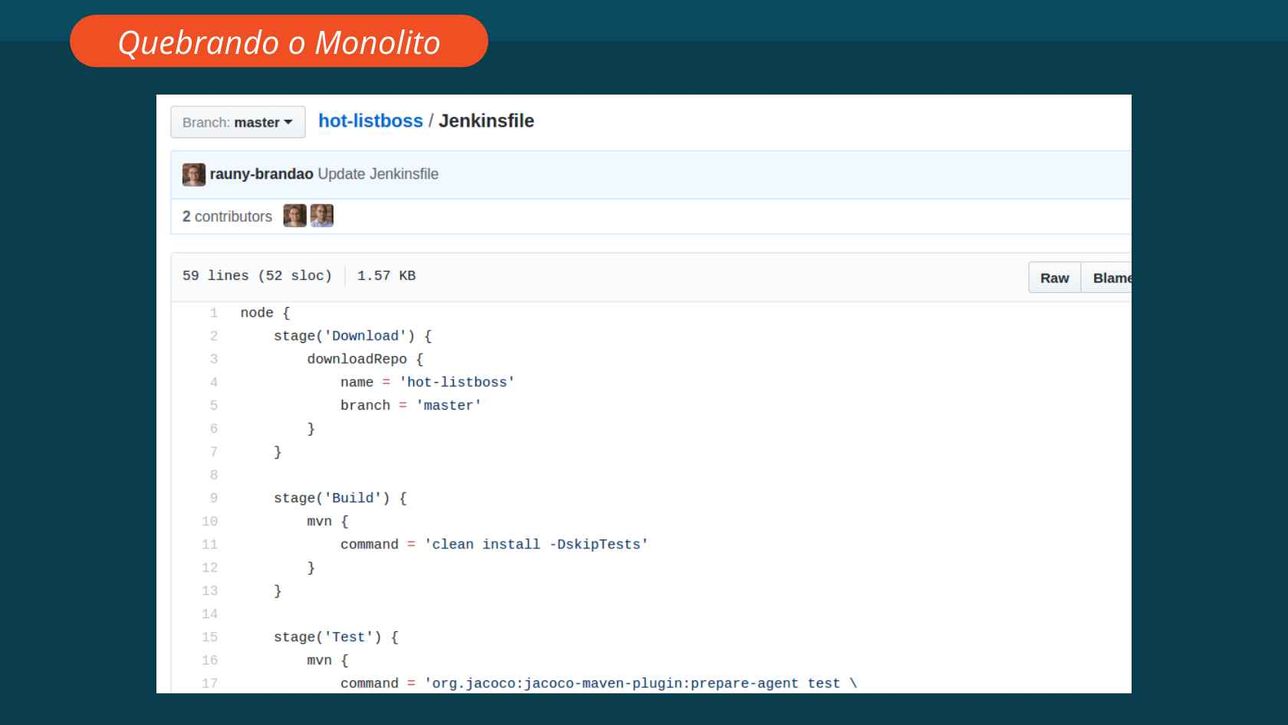
Task: Select line number 2
Action: tap(213, 336)
